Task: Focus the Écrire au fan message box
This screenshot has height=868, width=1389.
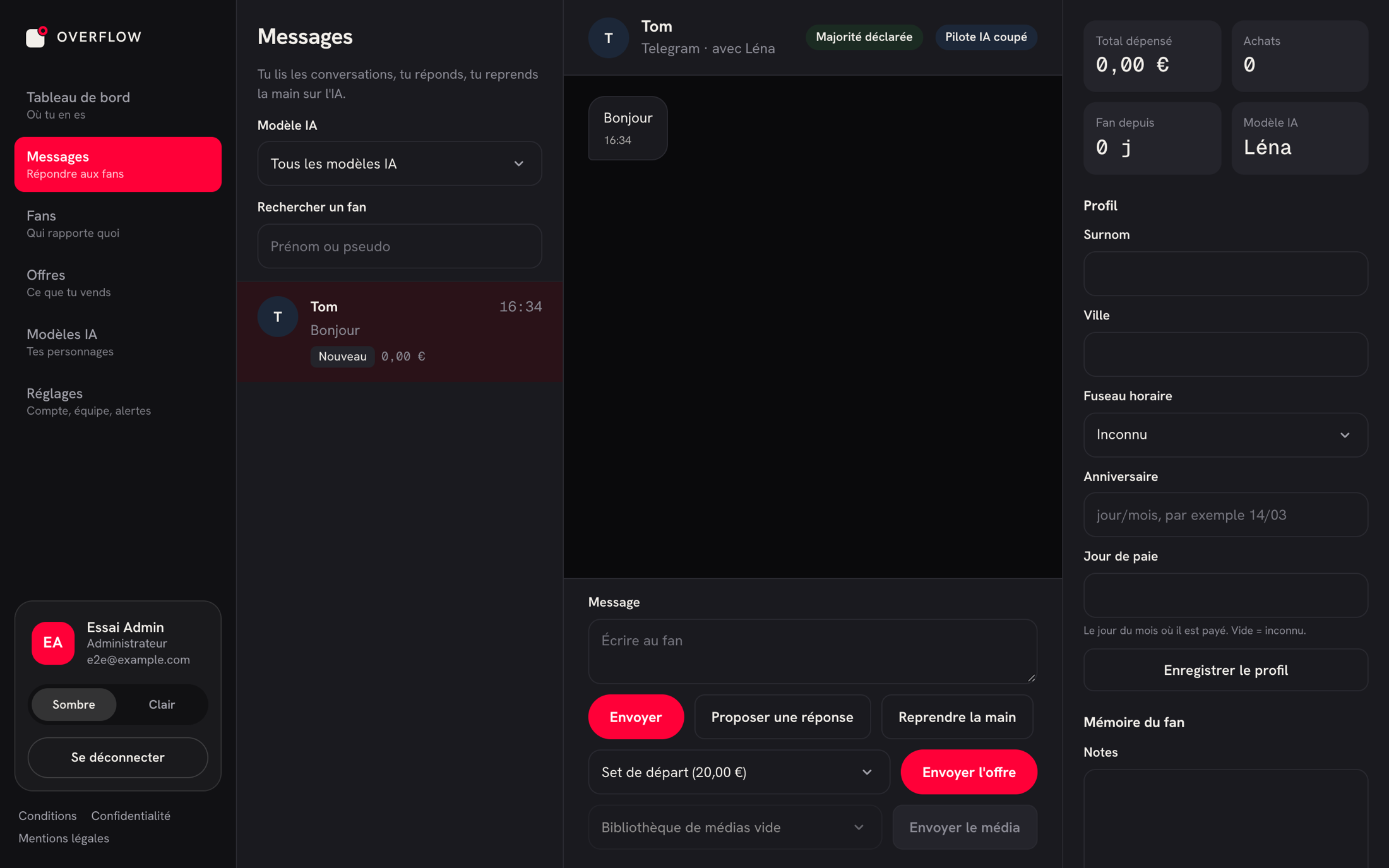Action: (813, 651)
